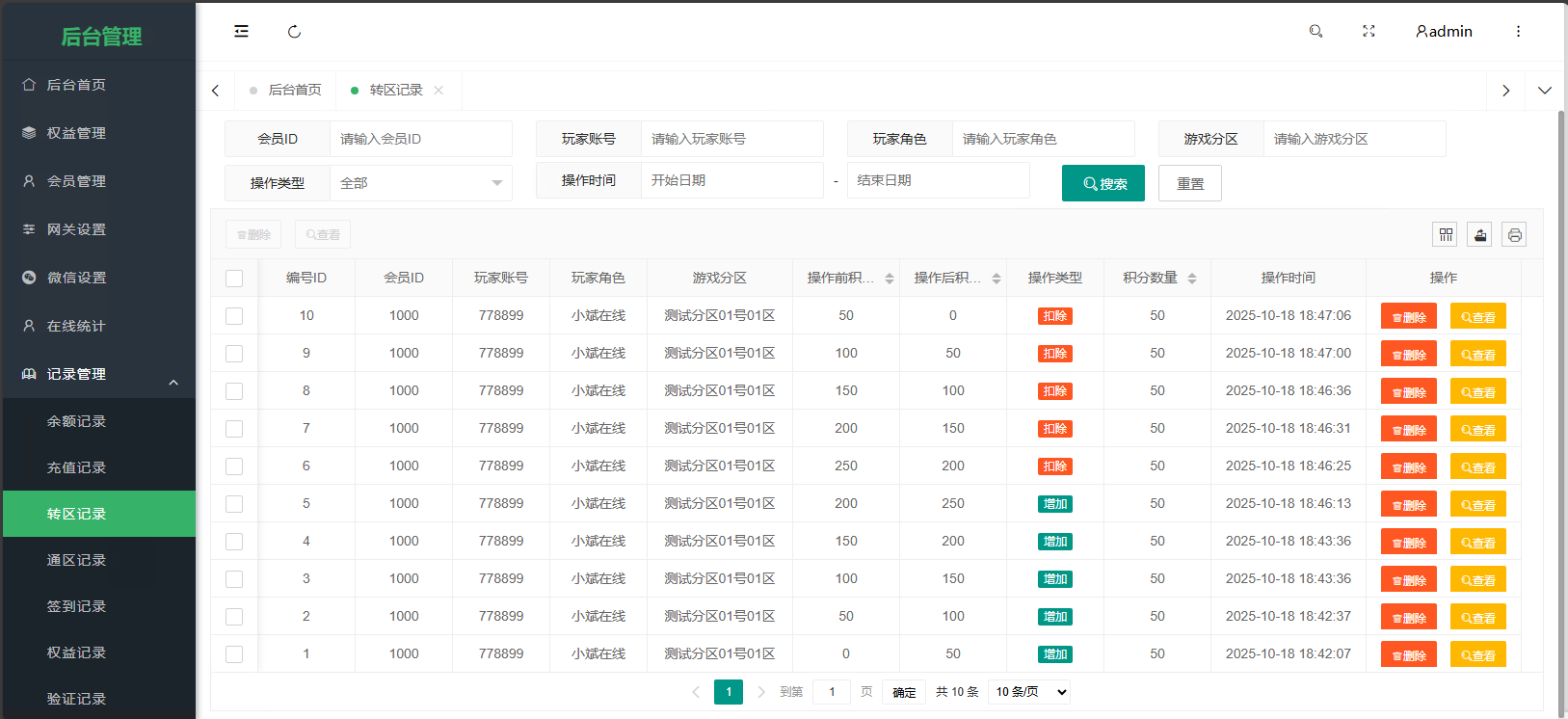Collapse the 记录管理 sidebar group
Image resolution: width=1568 pixels, height=719 pixels.
[98, 374]
